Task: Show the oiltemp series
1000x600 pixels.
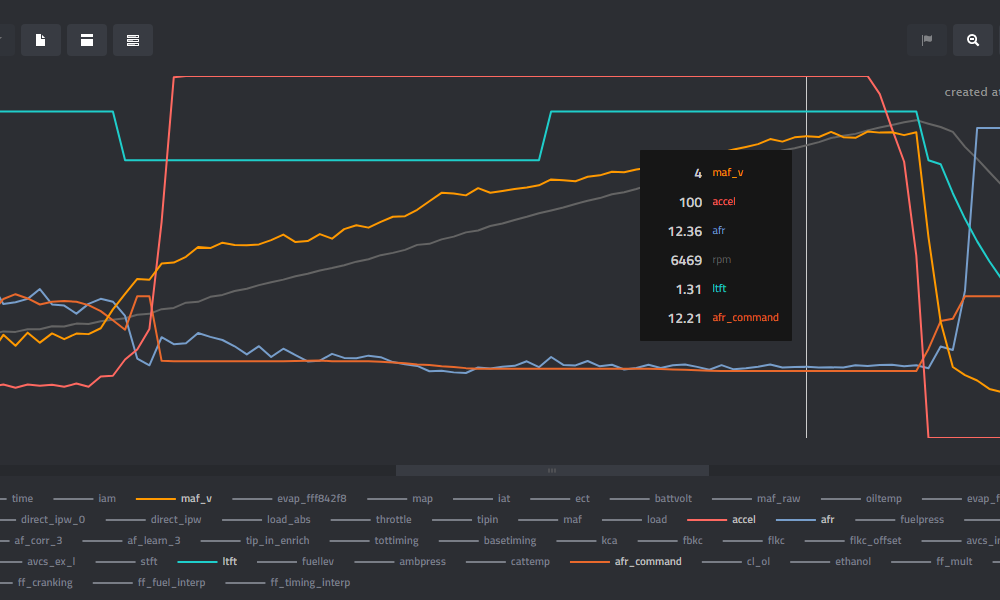Action: point(883,498)
